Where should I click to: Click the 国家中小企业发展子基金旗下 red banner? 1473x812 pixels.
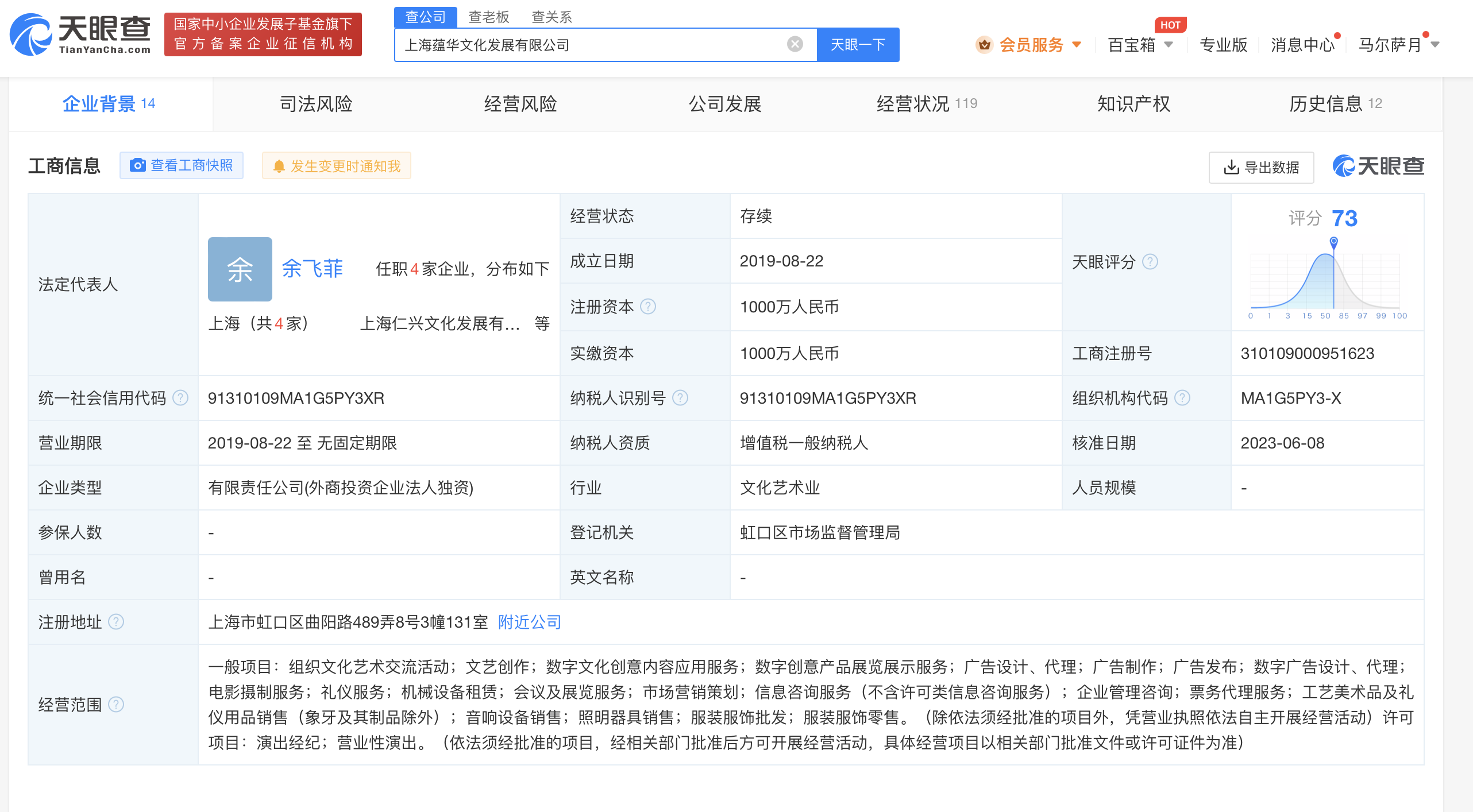click(x=263, y=34)
